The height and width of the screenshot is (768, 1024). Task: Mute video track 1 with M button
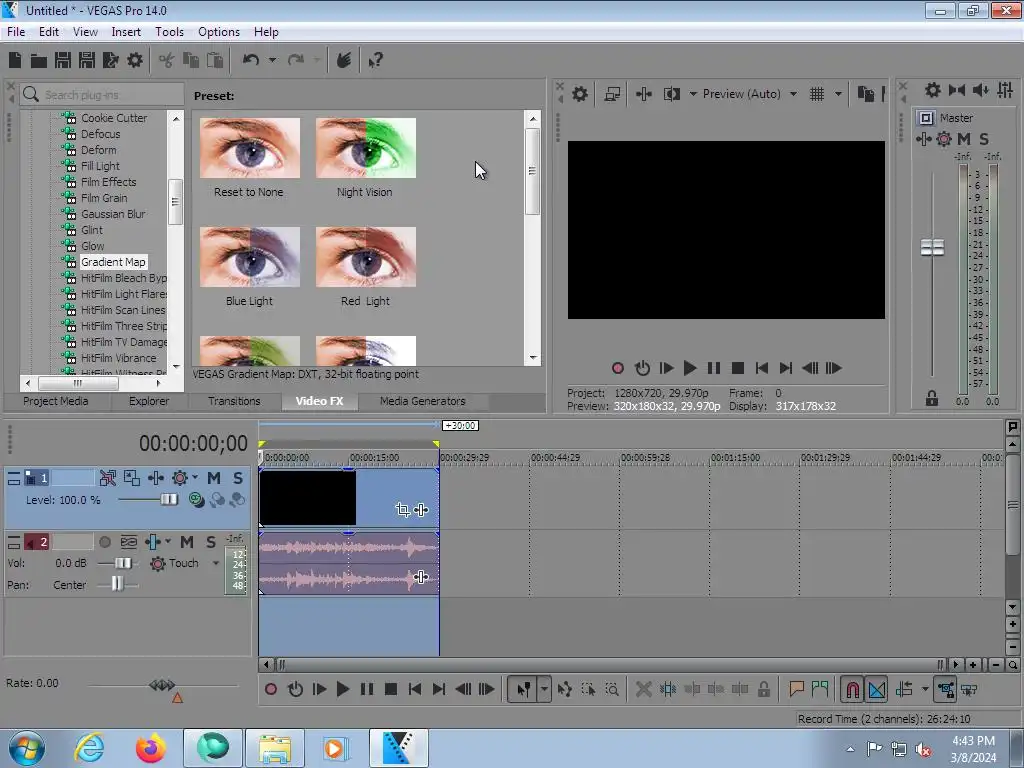point(214,478)
